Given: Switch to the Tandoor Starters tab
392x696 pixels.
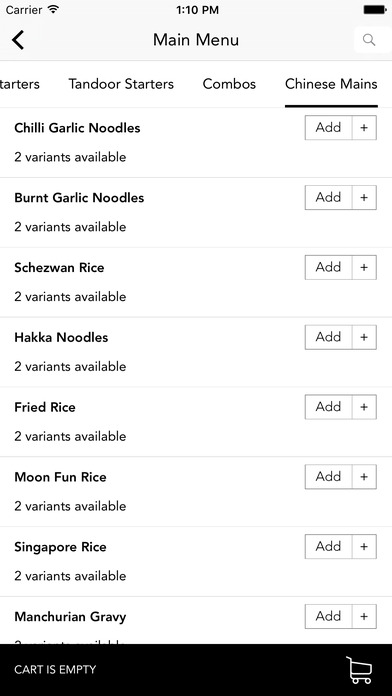Looking at the screenshot, I should coord(121,84).
